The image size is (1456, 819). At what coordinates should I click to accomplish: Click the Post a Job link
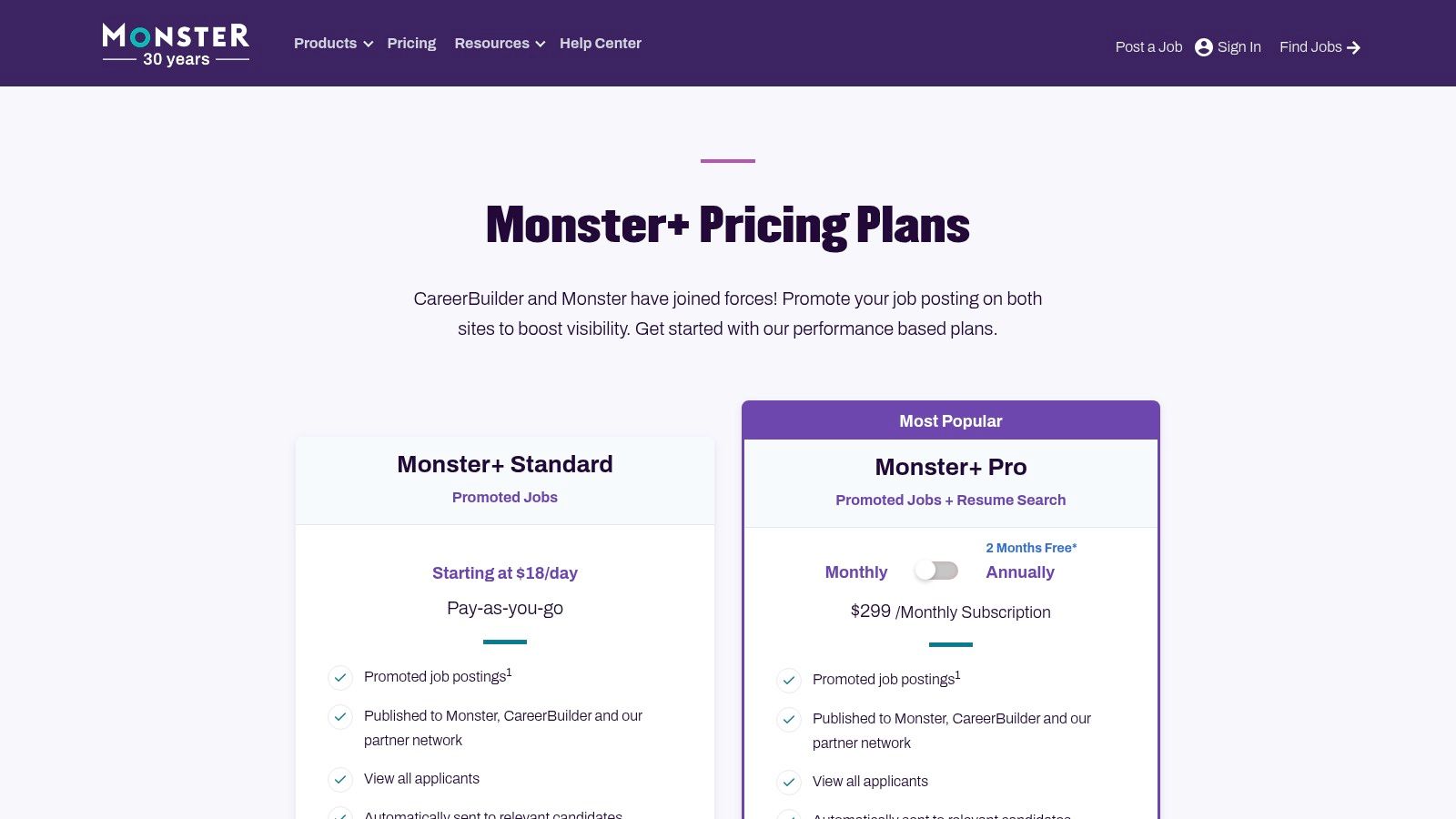pos(1148,46)
